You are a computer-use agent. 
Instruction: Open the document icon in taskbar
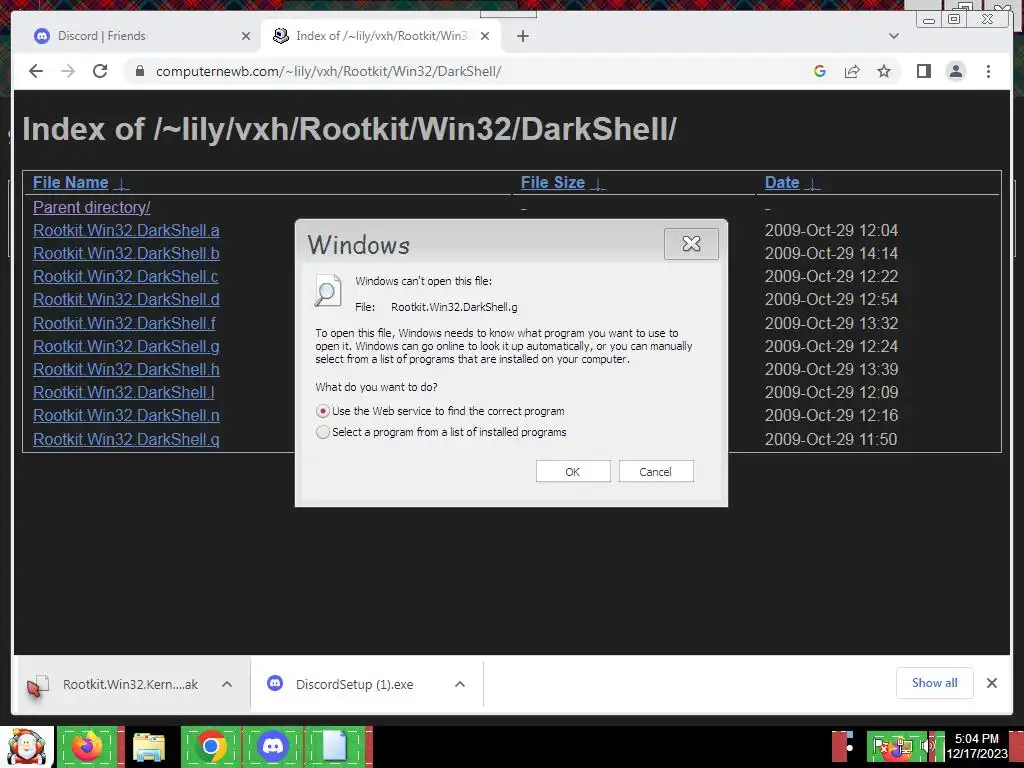coord(334,746)
